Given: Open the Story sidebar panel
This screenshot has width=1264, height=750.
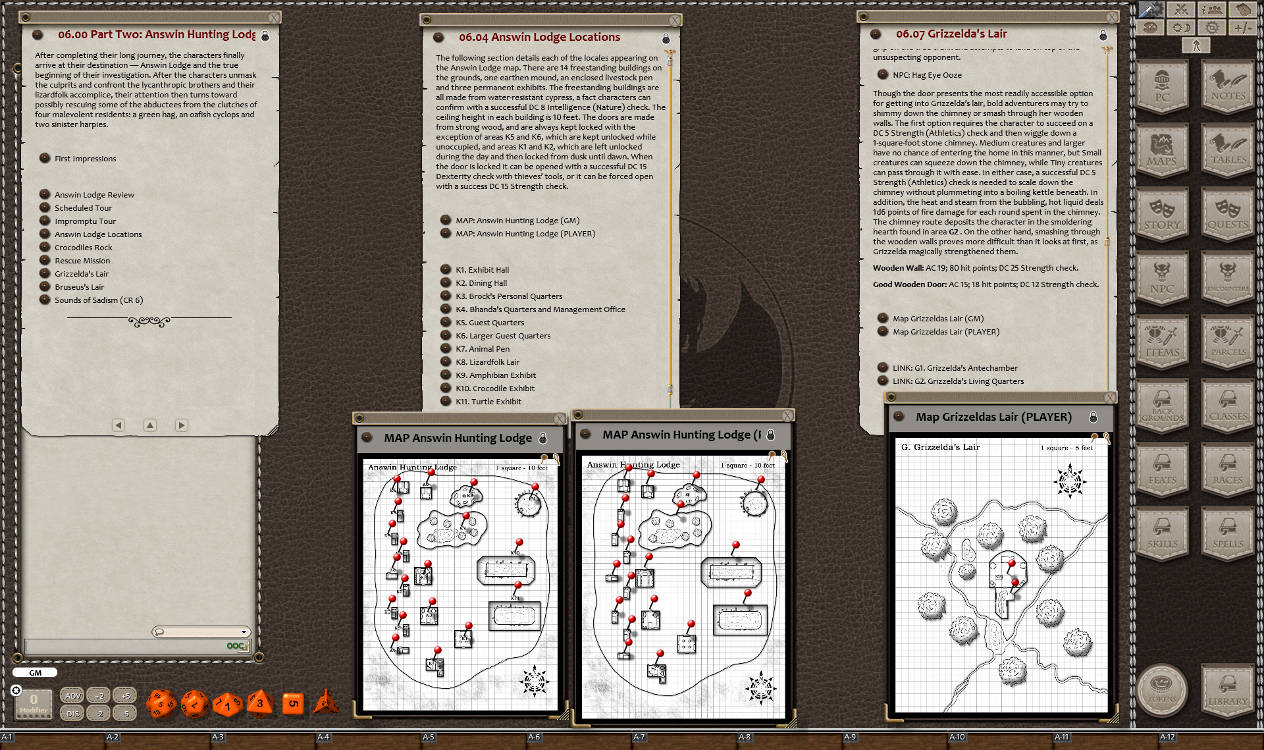Looking at the screenshot, I should pyautogui.click(x=1163, y=213).
